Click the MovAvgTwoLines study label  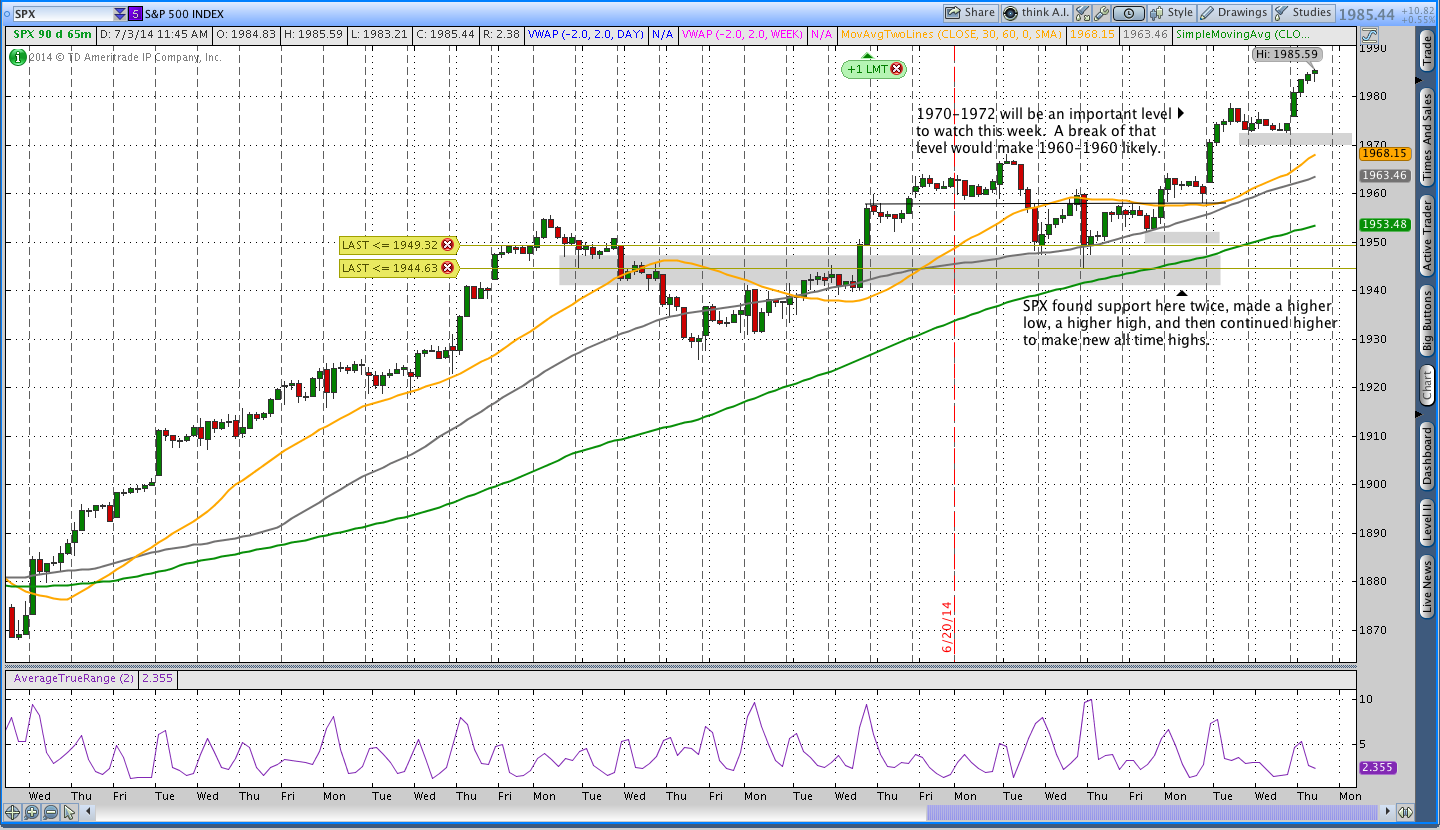(x=950, y=34)
